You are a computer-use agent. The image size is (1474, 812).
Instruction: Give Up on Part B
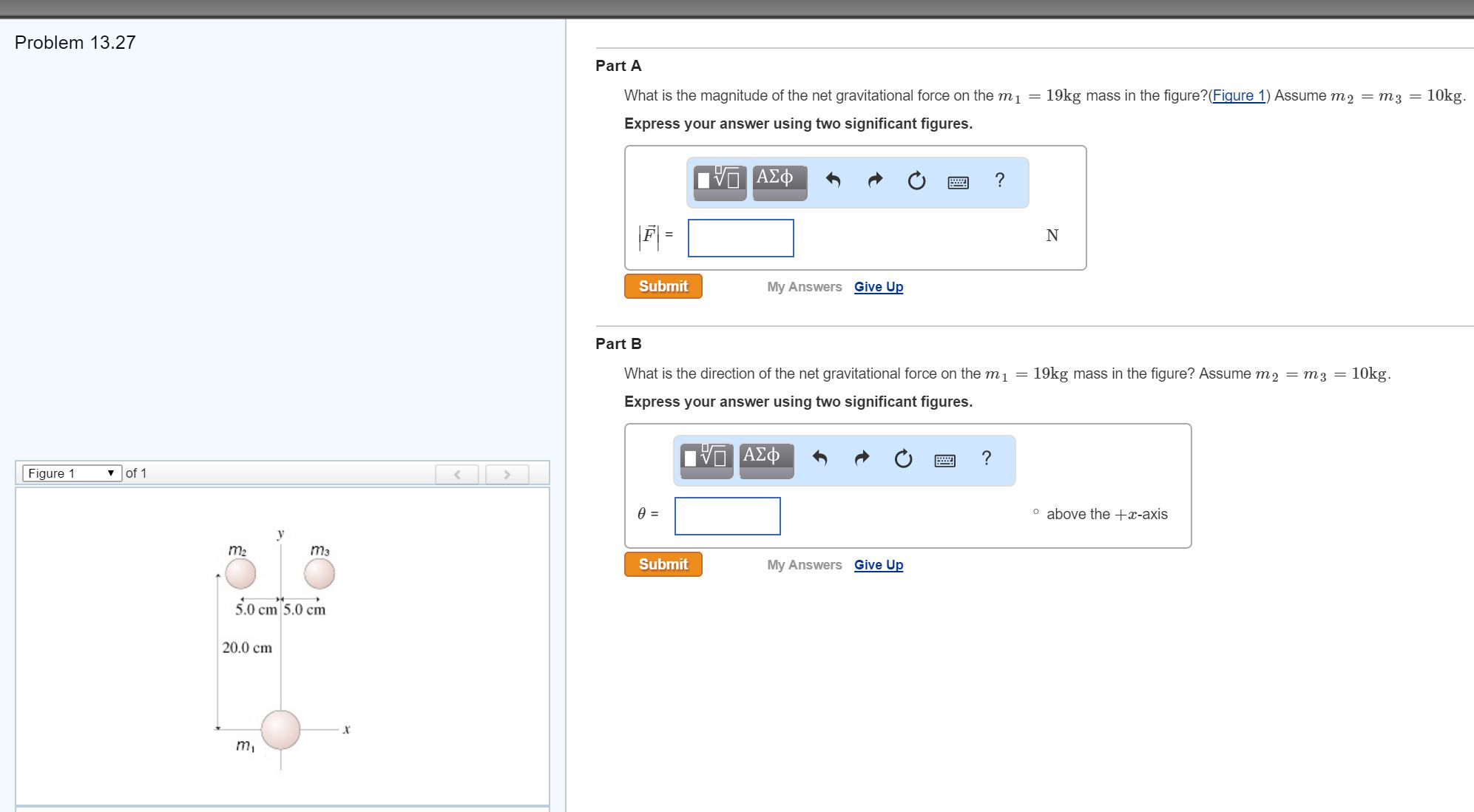click(x=879, y=565)
